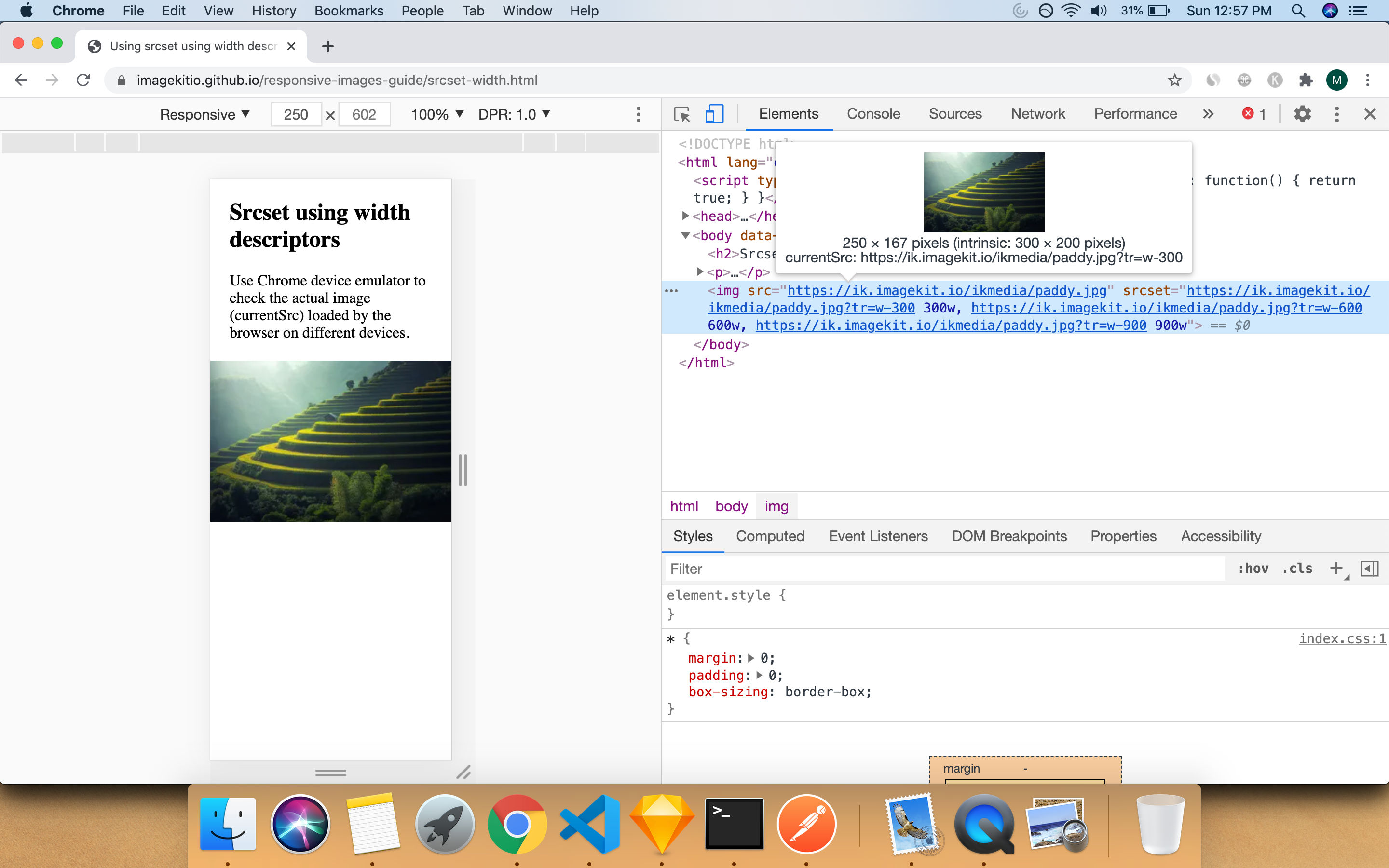Click the DevTools settings gear icon

pyautogui.click(x=1302, y=113)
